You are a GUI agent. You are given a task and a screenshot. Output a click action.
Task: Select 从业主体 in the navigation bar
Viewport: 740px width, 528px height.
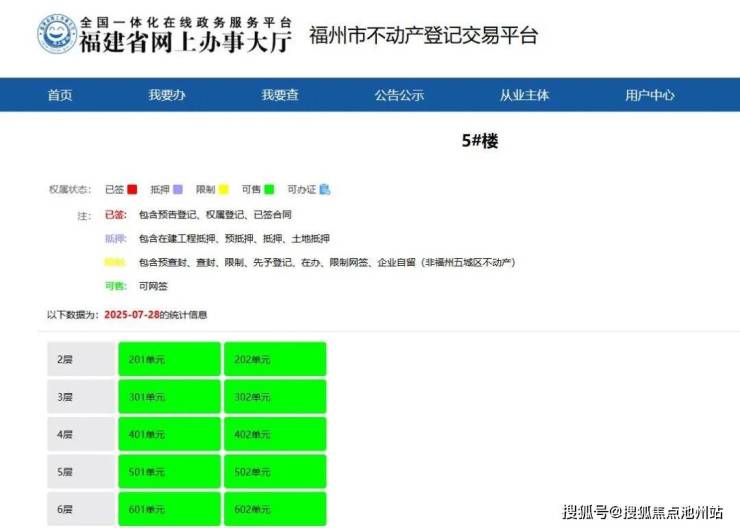point(524,95)
